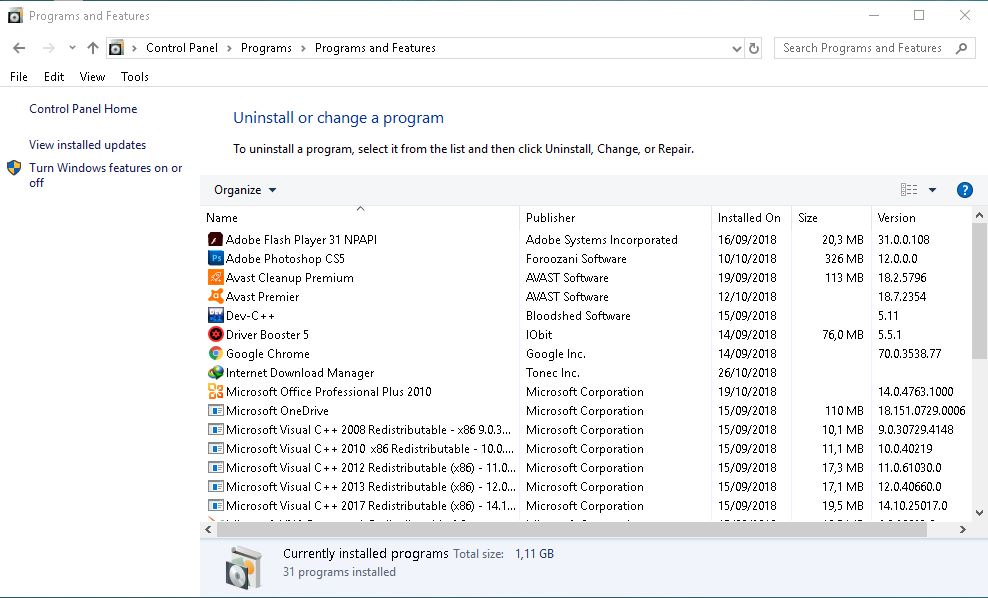Click the search magnifier icon

961,48
